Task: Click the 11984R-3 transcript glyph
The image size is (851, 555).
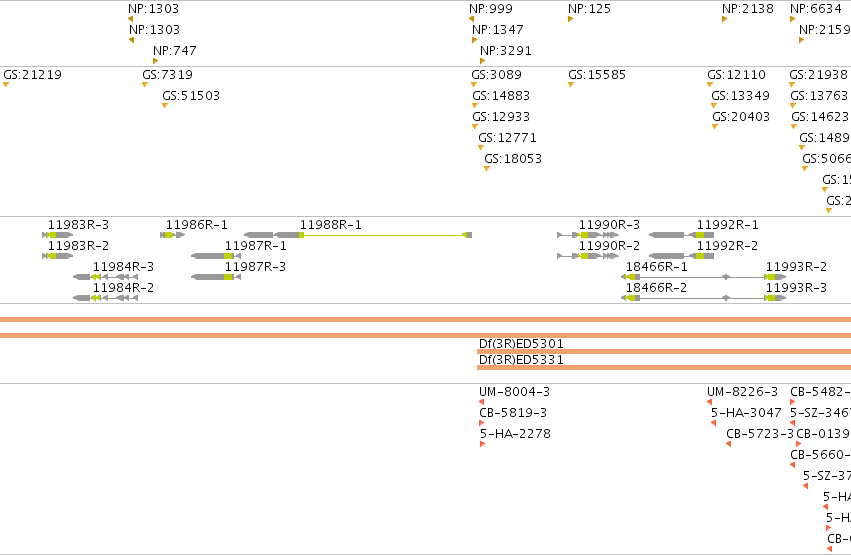Action: click(106, 277)
